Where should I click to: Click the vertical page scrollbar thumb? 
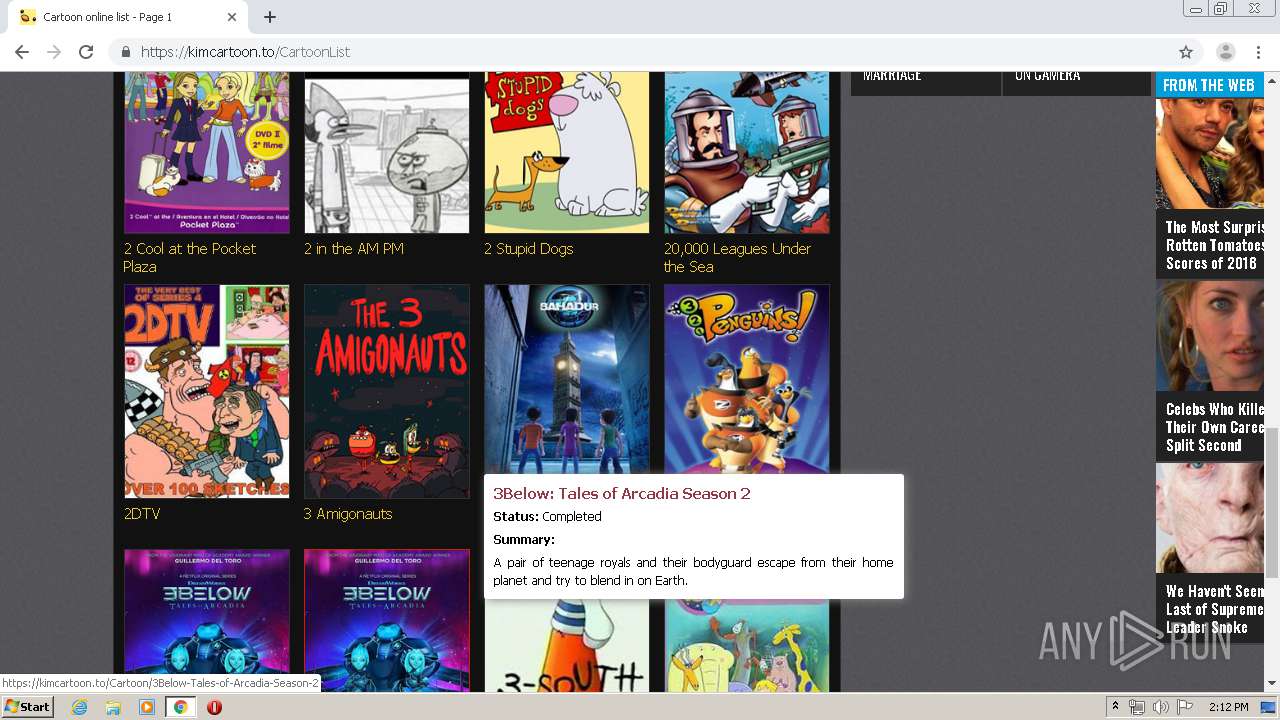tap(1272, 502)
